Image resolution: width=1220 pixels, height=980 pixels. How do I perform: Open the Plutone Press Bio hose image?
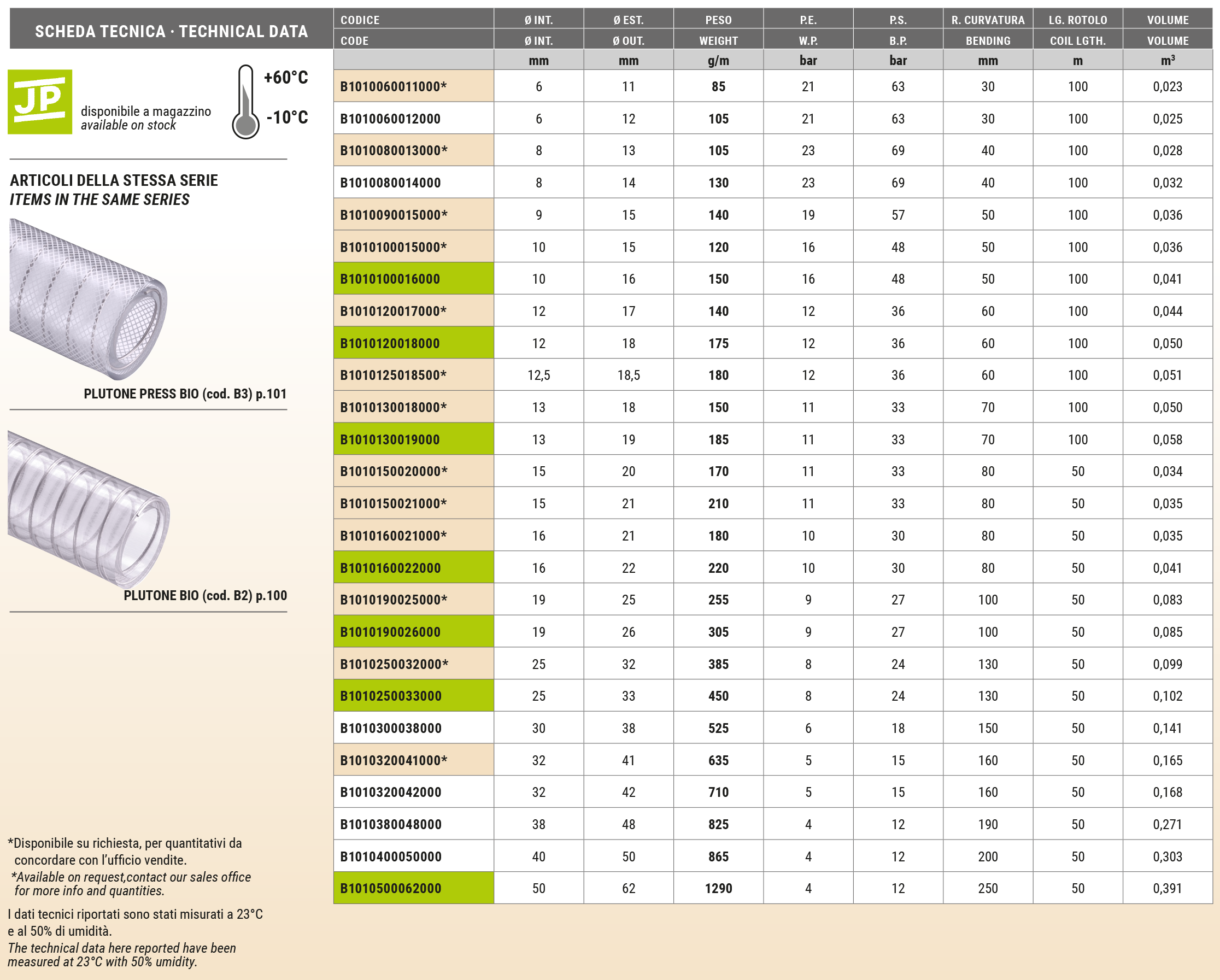[x=88, y=299]
